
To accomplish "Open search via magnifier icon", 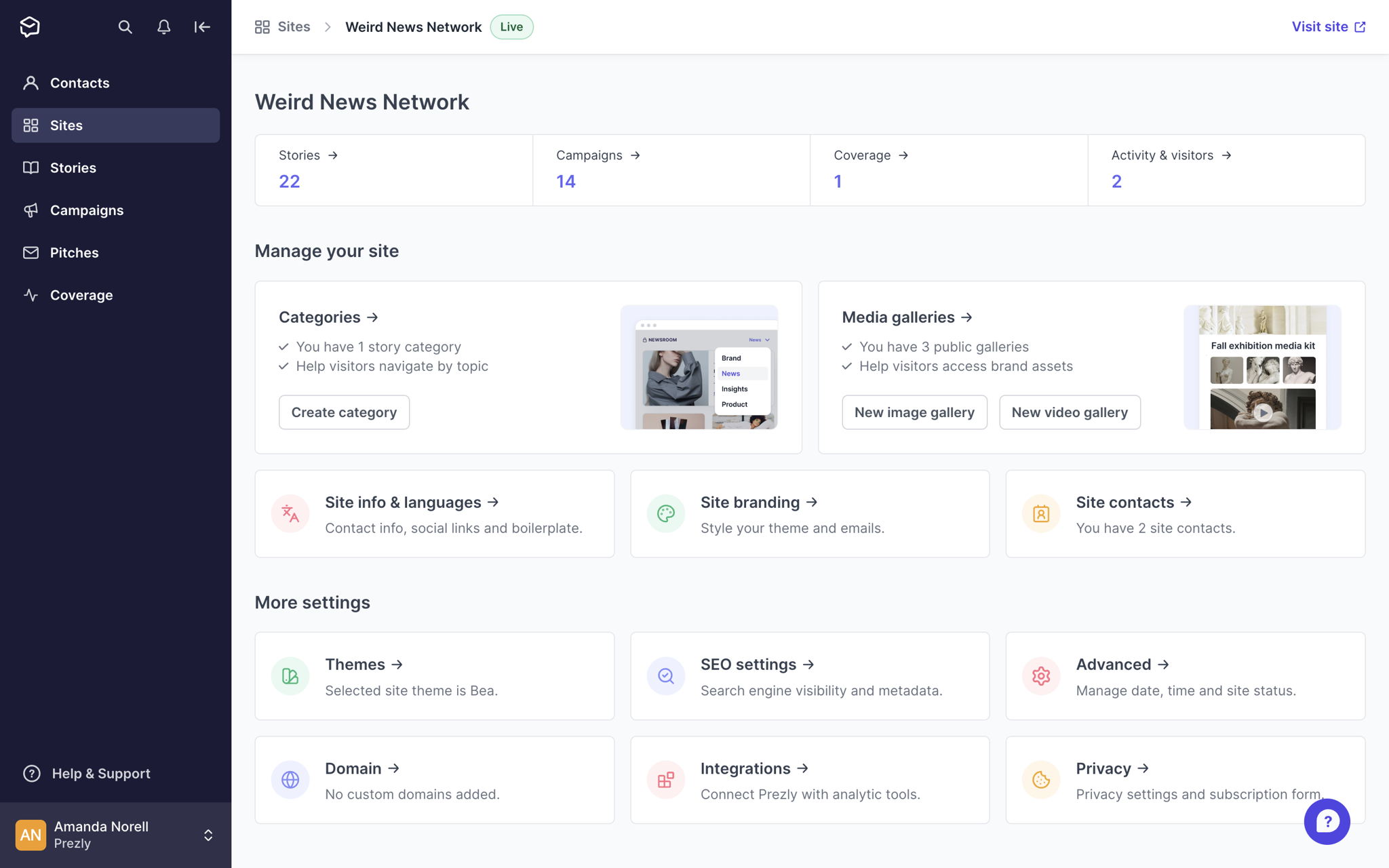I will coord(125,27).
